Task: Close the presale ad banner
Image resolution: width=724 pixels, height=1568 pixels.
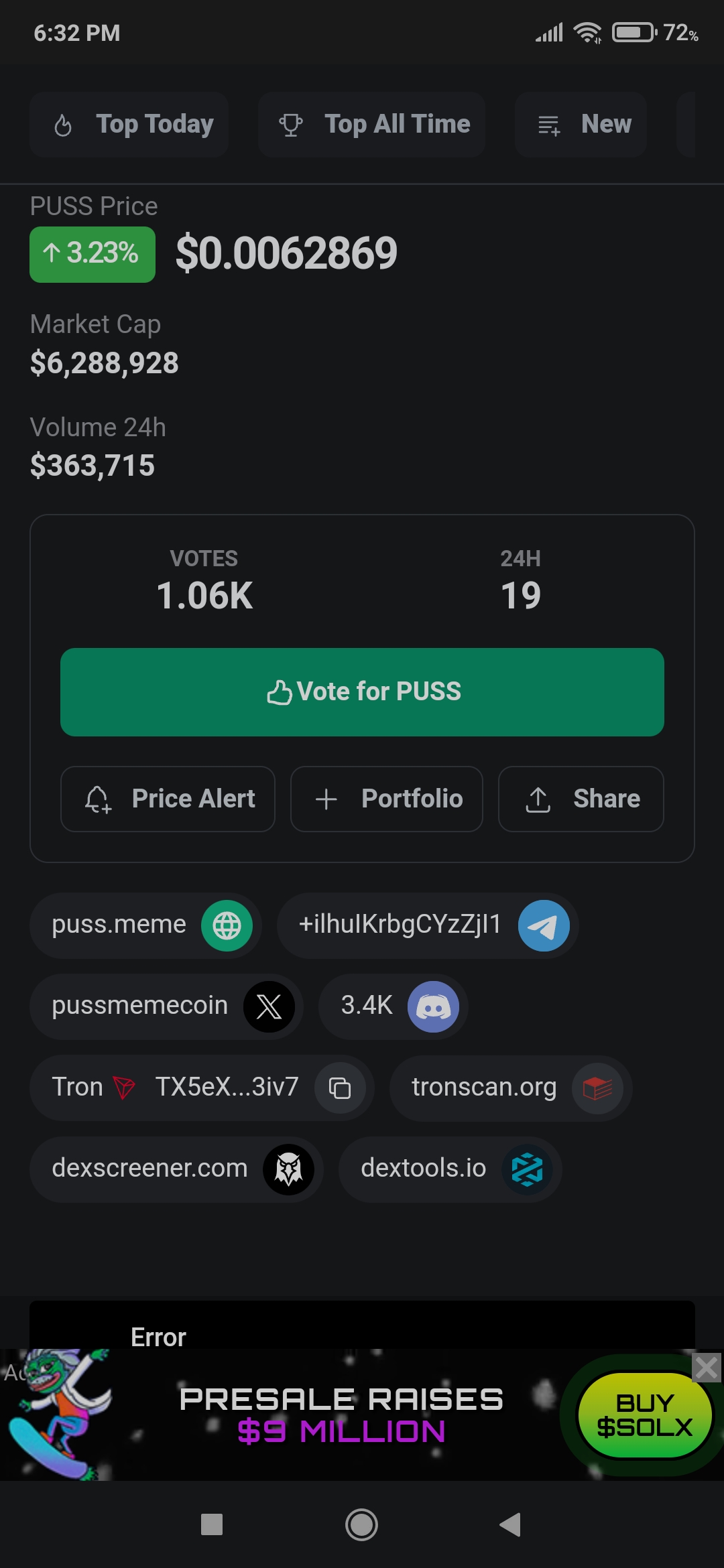Action: pyautogui.click(x=707, y=1368)
